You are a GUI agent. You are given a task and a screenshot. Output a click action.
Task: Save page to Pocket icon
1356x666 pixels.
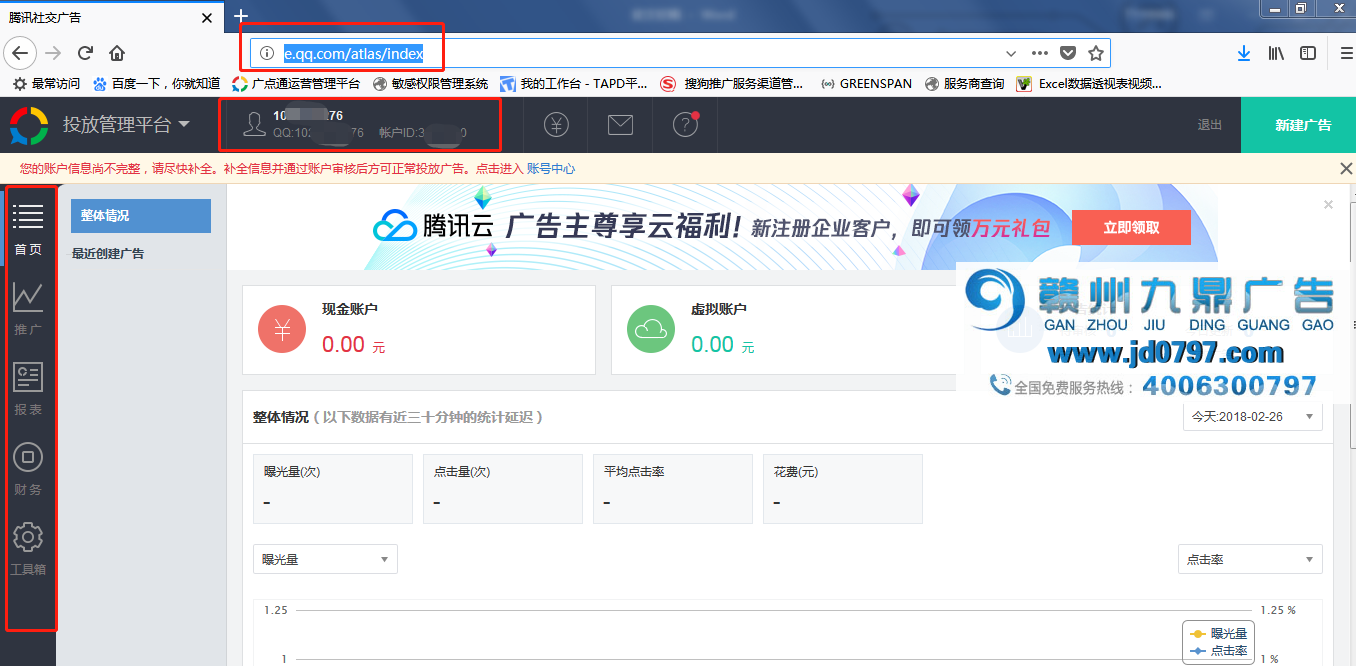point(1068,53)
